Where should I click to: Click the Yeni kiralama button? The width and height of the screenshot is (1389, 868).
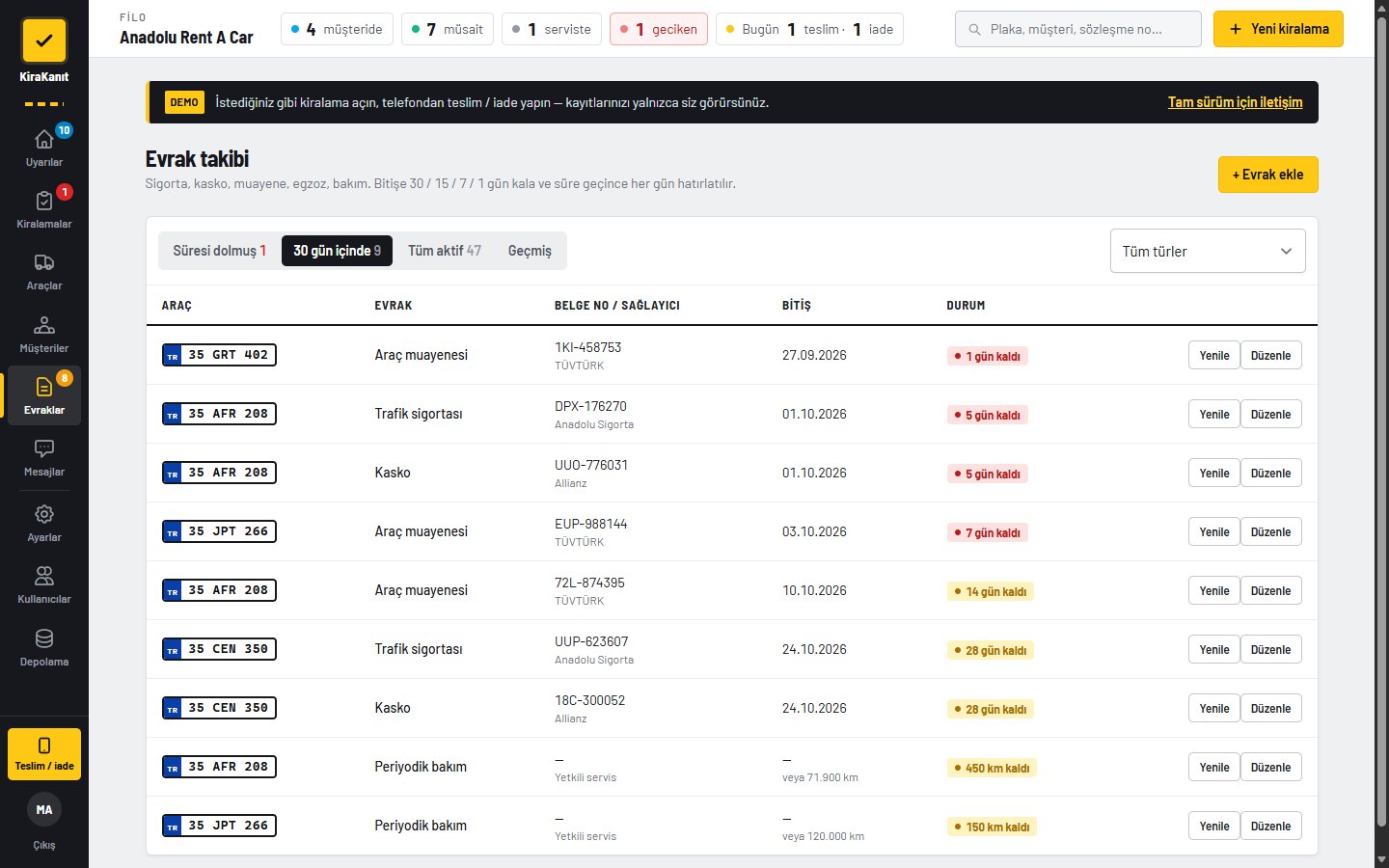1278,29
